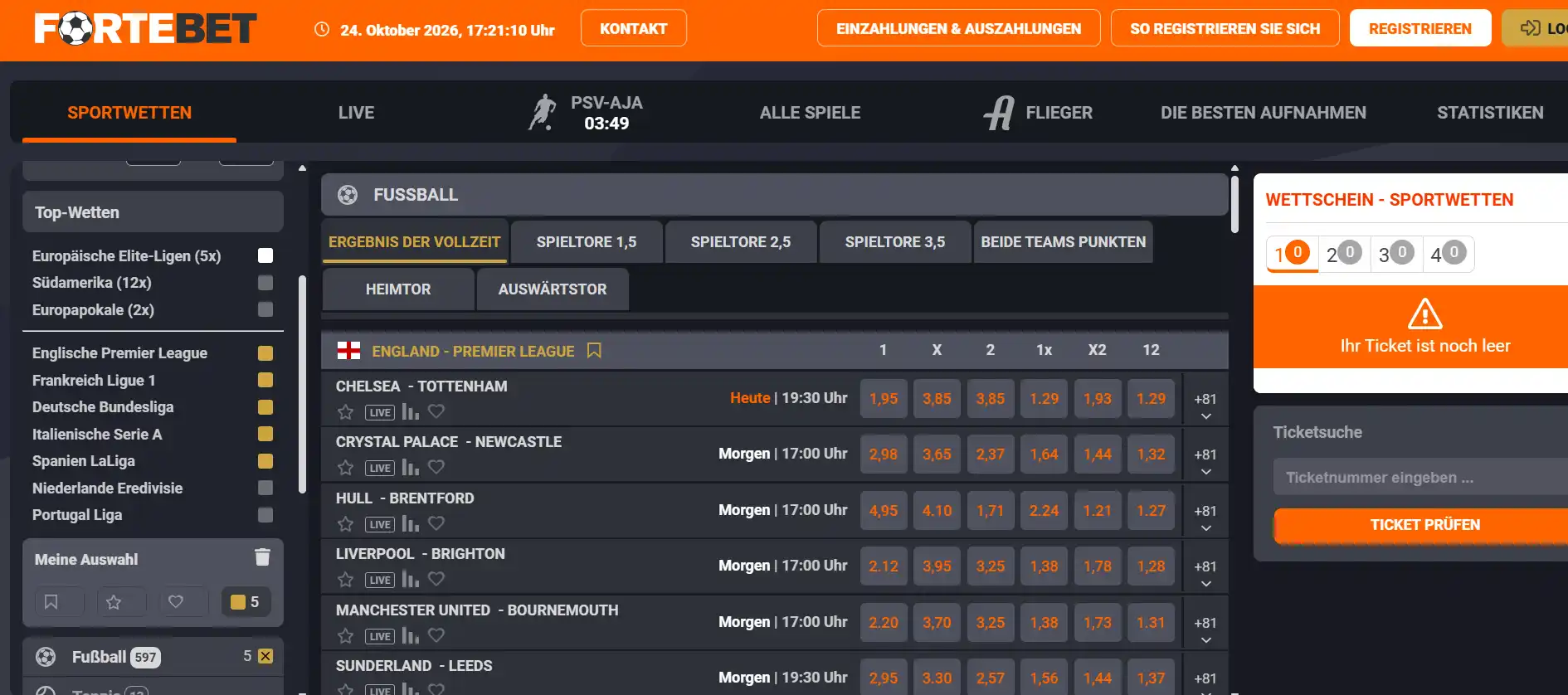This screenshot has width=1568, height=695.
Task: Expand +81 markets for Crystal Palace - Newcastle
Action: [1205, 461]
